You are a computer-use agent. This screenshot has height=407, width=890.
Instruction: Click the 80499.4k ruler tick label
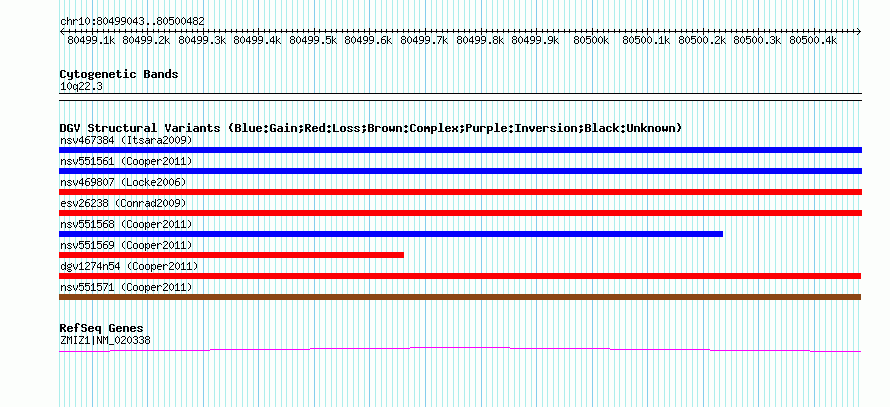[x=258, y=40]
